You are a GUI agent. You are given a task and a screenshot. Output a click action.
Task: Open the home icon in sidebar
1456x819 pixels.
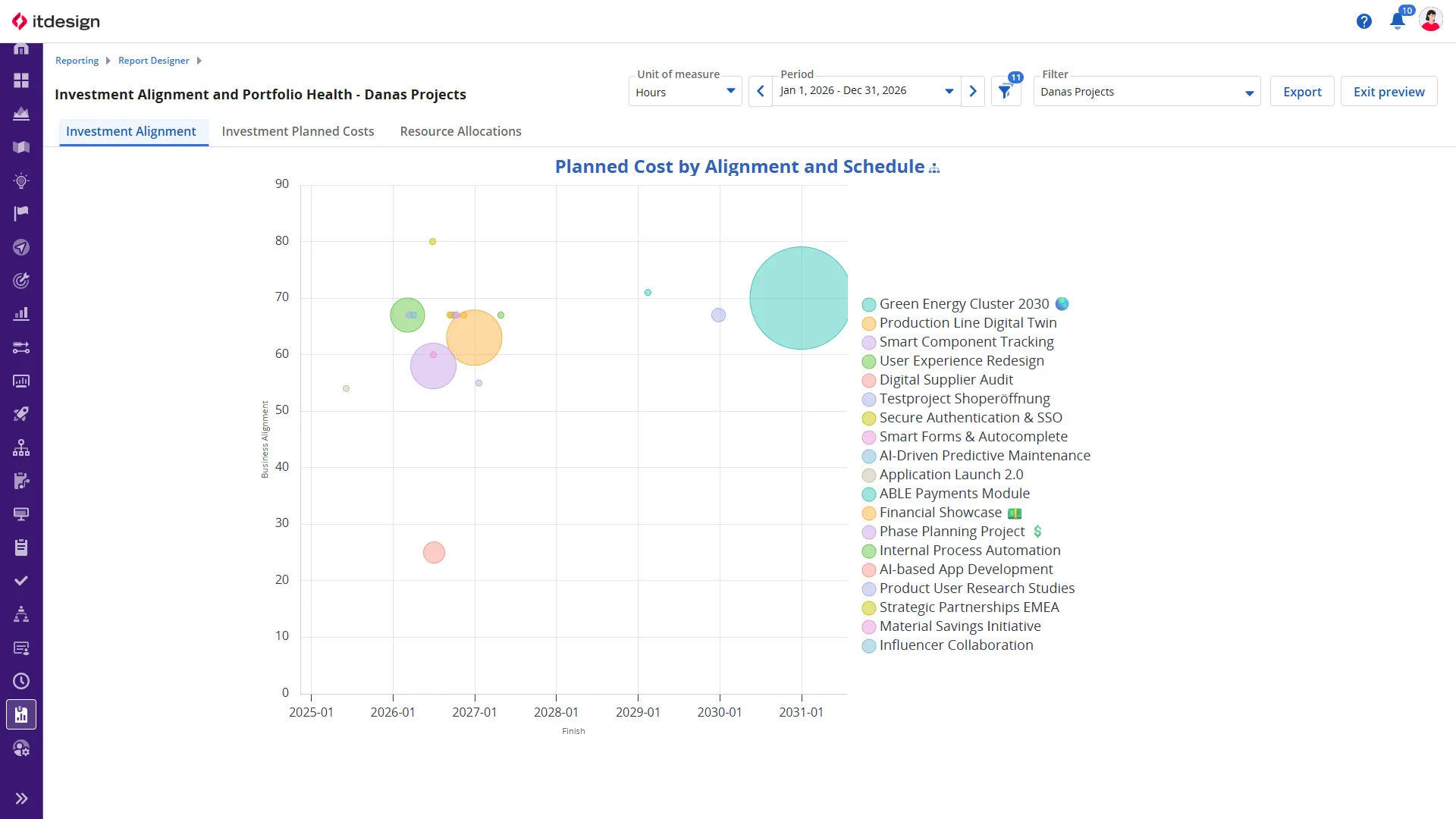21,49
